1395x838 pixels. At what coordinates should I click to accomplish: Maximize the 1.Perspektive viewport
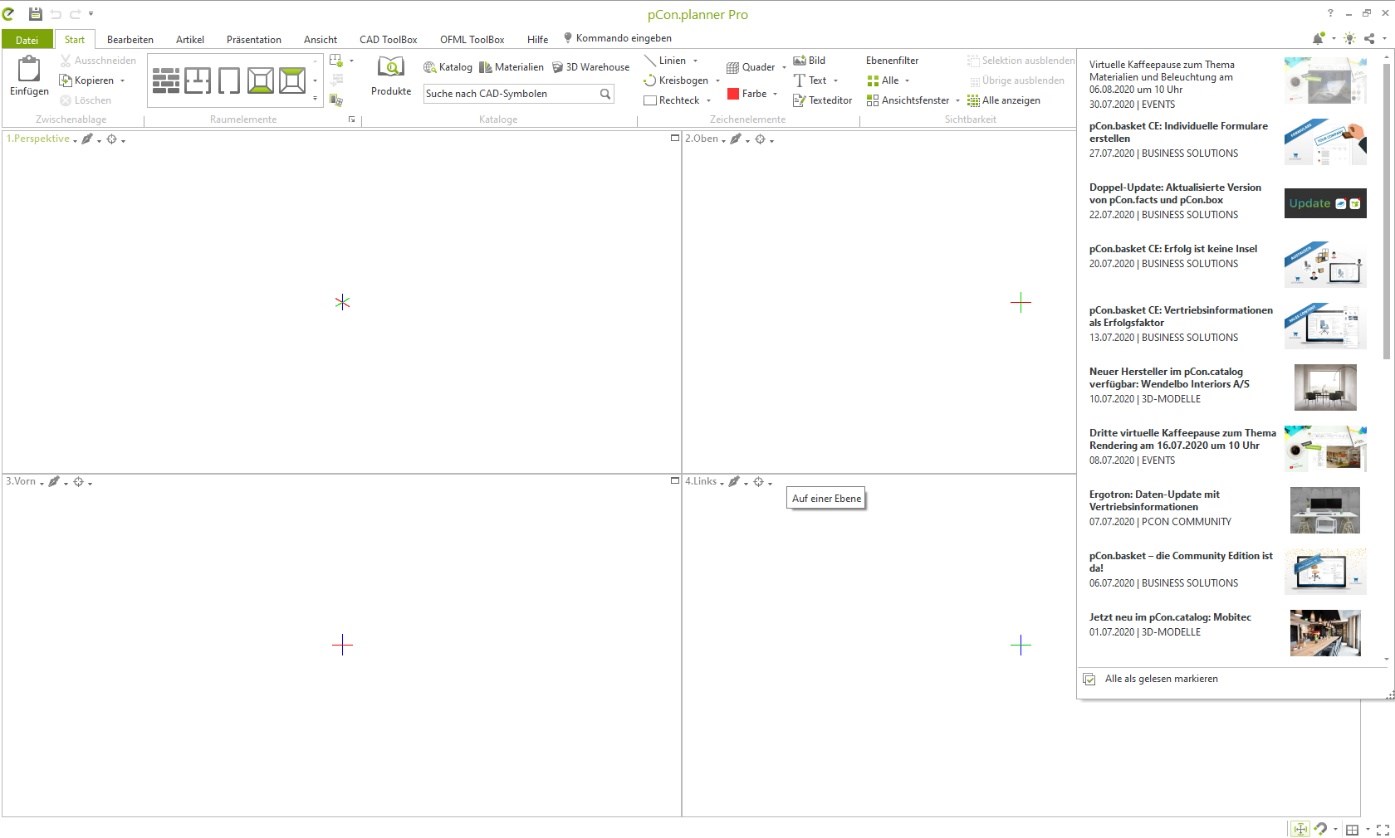(x=675, y=138)
